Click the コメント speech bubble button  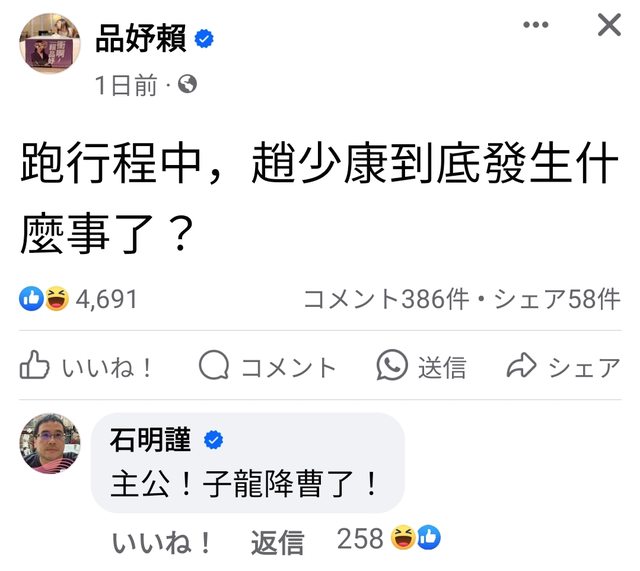(267, 367)
